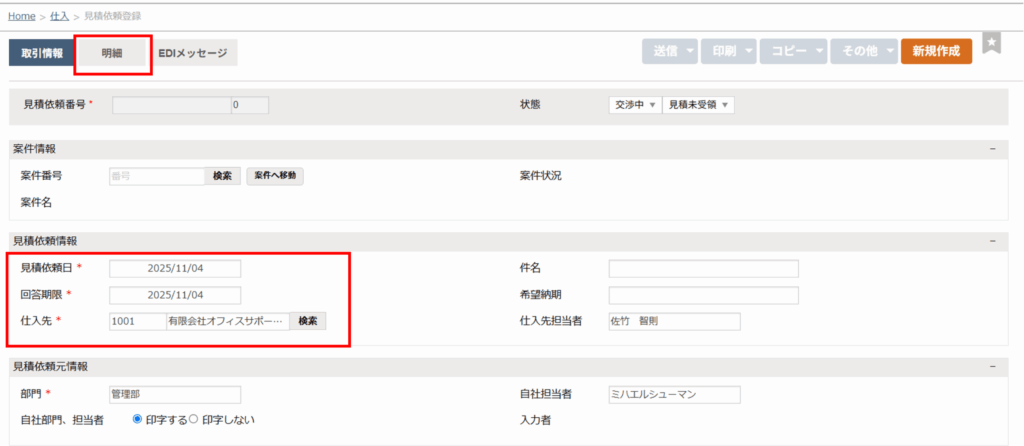Click the 案件へ移動 button
The width and height of the screenshot is (1024, 446).
(x=275, y=176)
